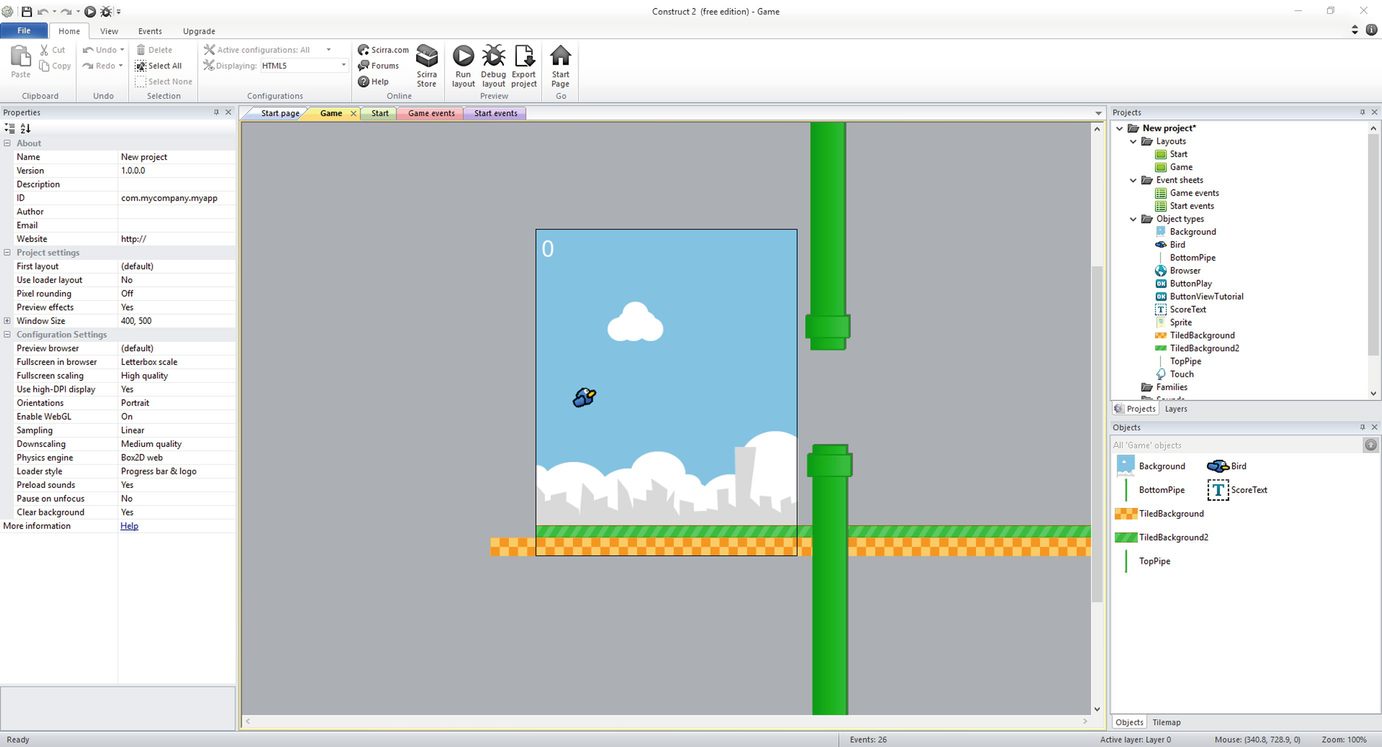
Task: Click the bird sprite in the layout
Action: coord(584,398)
